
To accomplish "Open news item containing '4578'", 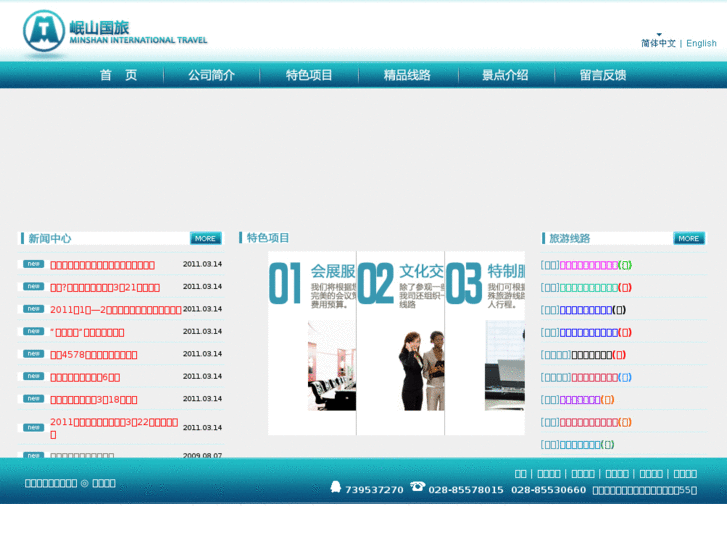I will click(x=94, y=355).
